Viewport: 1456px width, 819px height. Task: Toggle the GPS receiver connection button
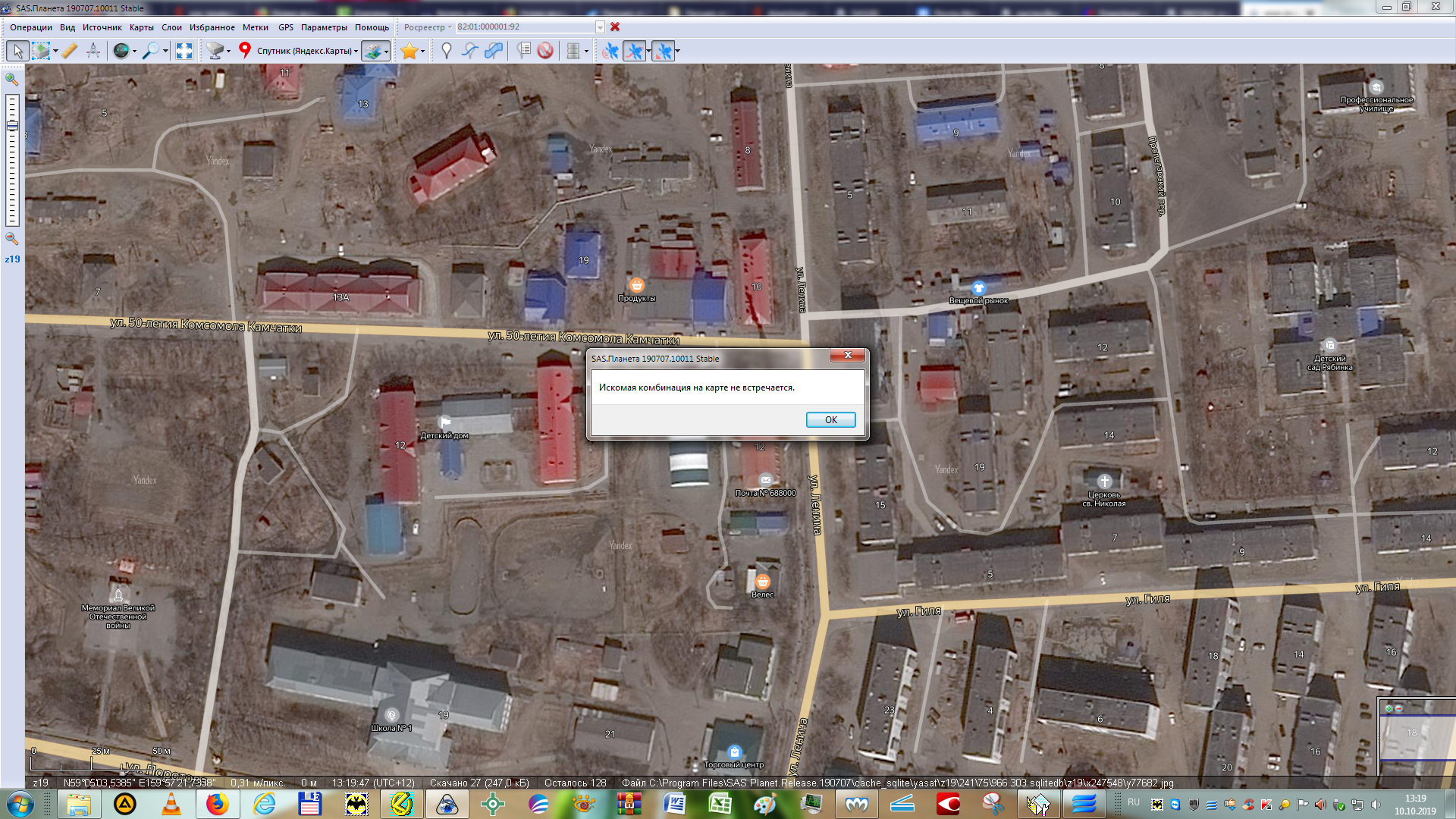(x=610, y=51)
